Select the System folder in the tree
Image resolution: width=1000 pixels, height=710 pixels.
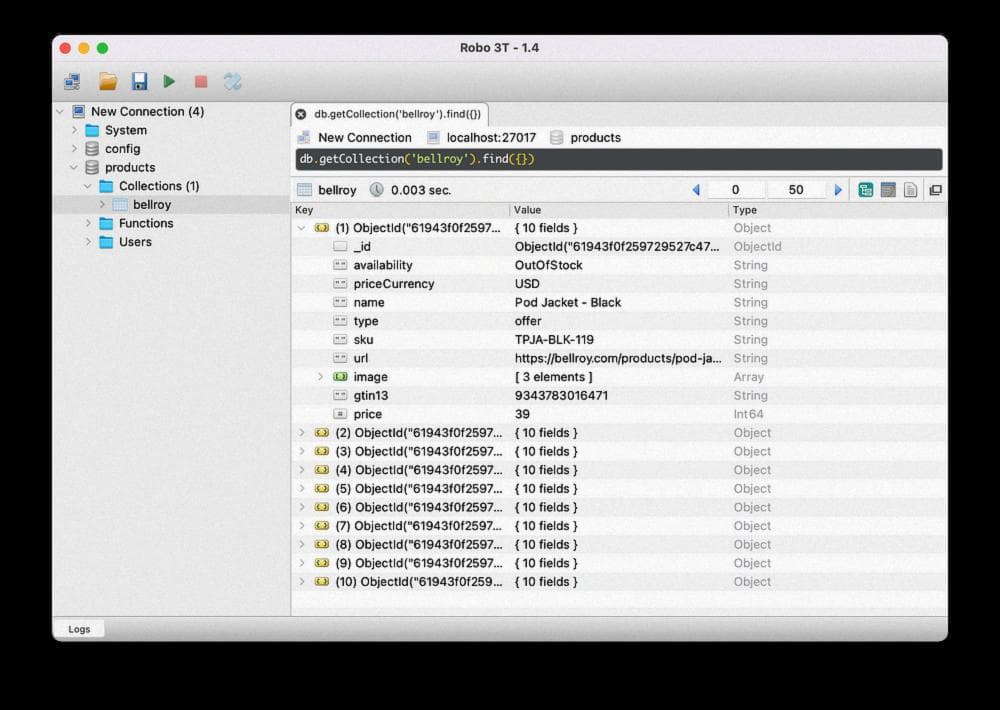[126, 130]
